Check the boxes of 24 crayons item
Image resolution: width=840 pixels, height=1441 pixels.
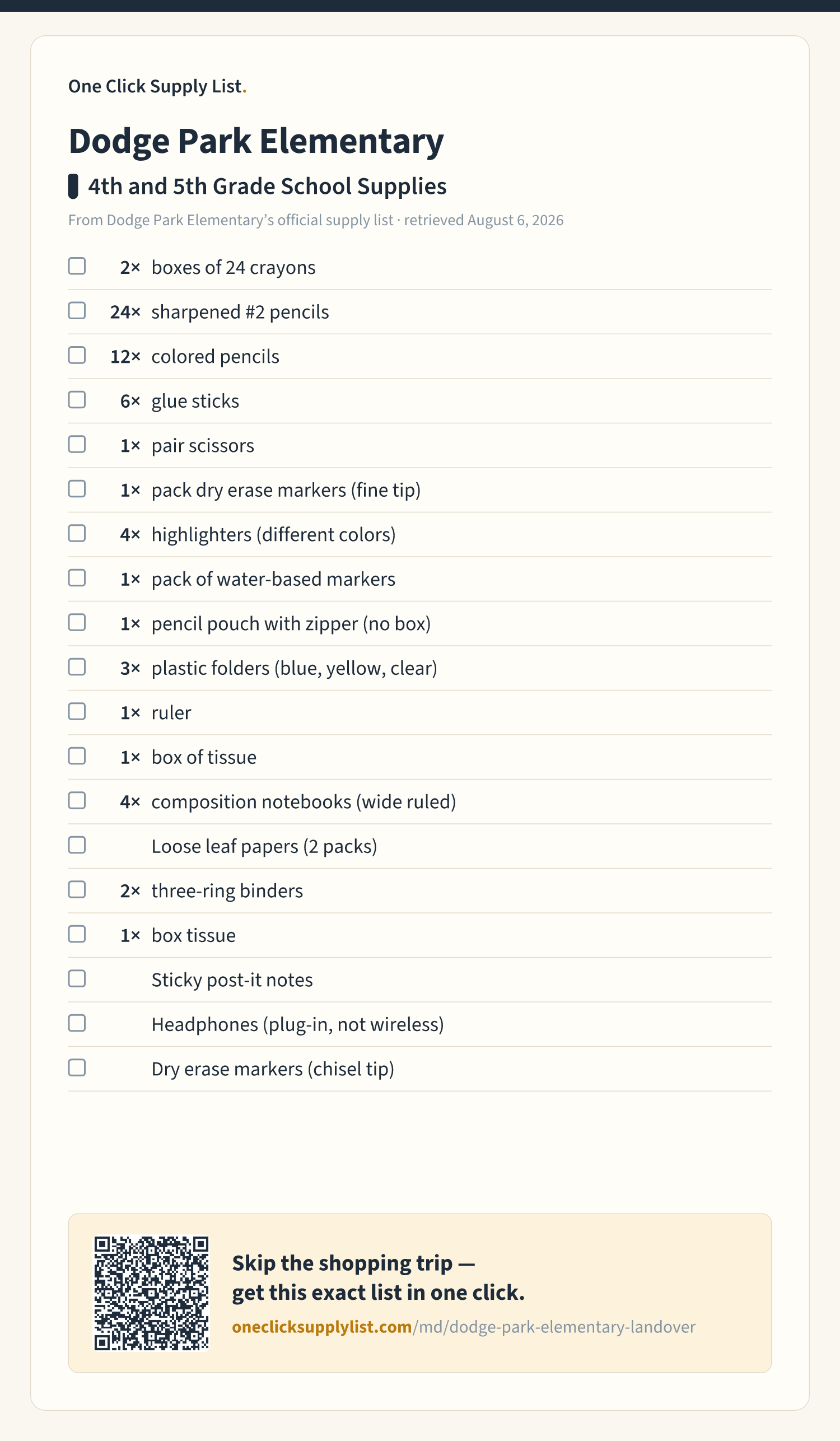(77, 266)
